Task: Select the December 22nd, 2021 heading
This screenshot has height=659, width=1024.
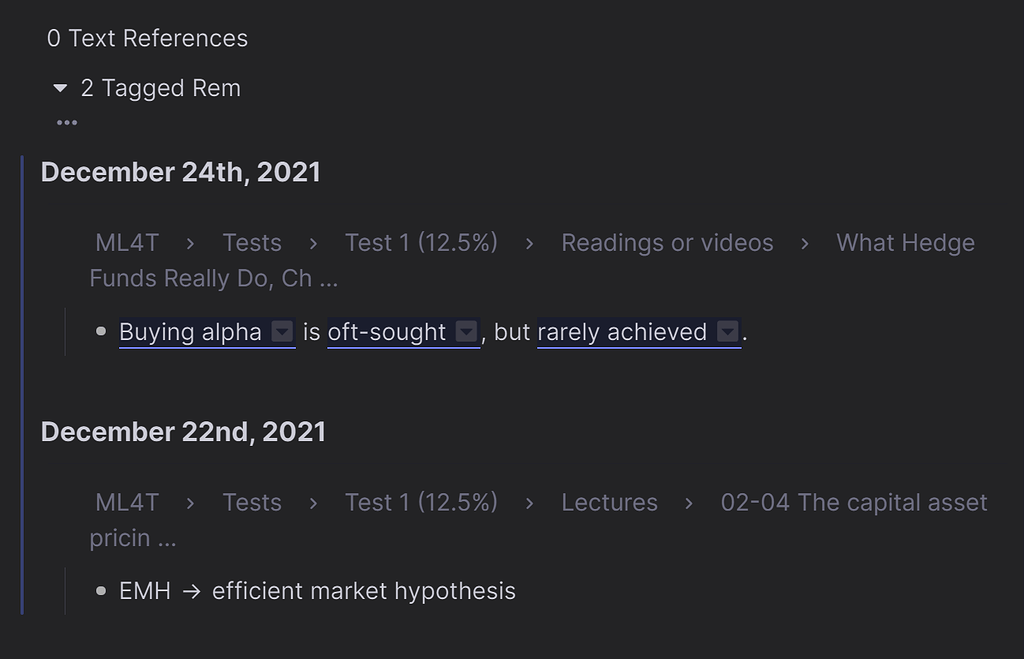Action: coord(183,431)
